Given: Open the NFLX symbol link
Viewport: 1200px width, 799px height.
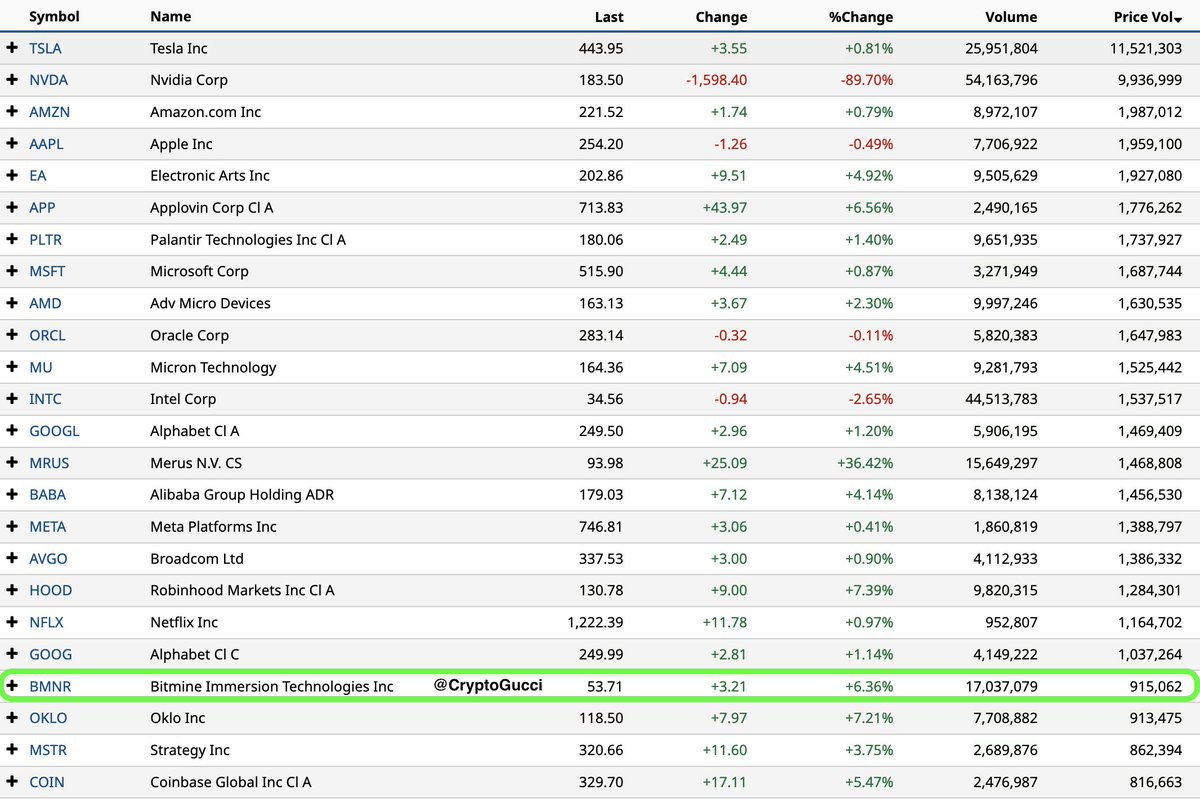Looking at the screenshot, I should coord(46,622).
